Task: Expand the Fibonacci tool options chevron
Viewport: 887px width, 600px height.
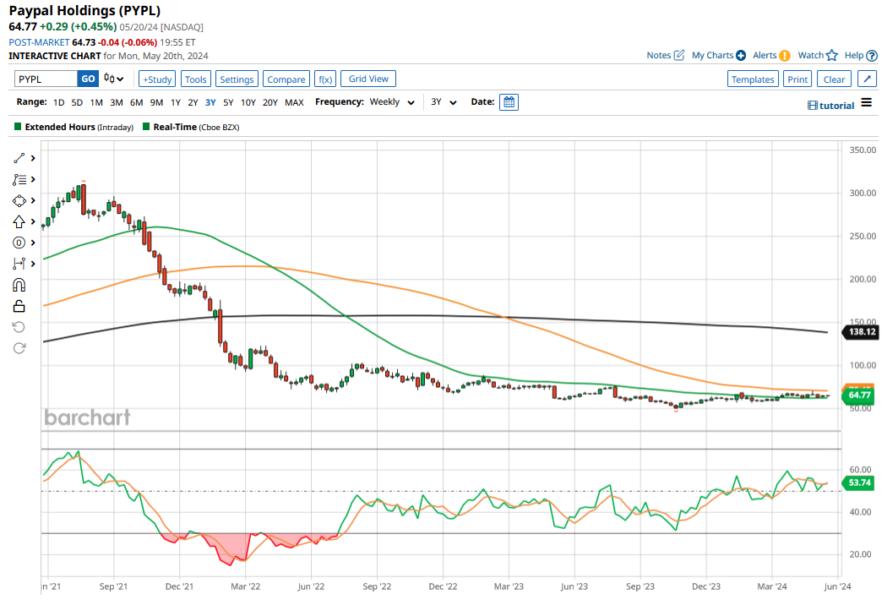Action: coord(33,243)
